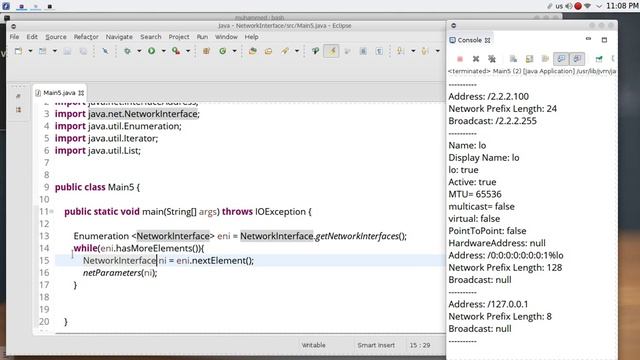Open the dropdown arrow next to the Run button

pyautogui.click(x=163, y=51)
